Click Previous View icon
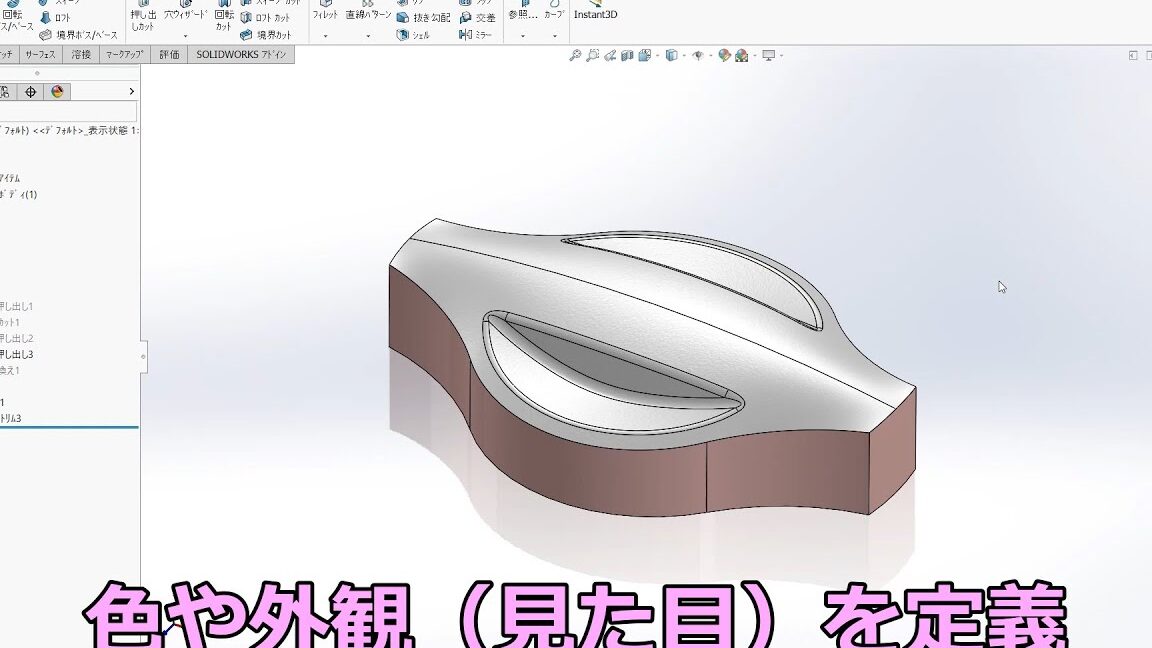Viewport: 1152px width, 648px height. click(610, 55)
